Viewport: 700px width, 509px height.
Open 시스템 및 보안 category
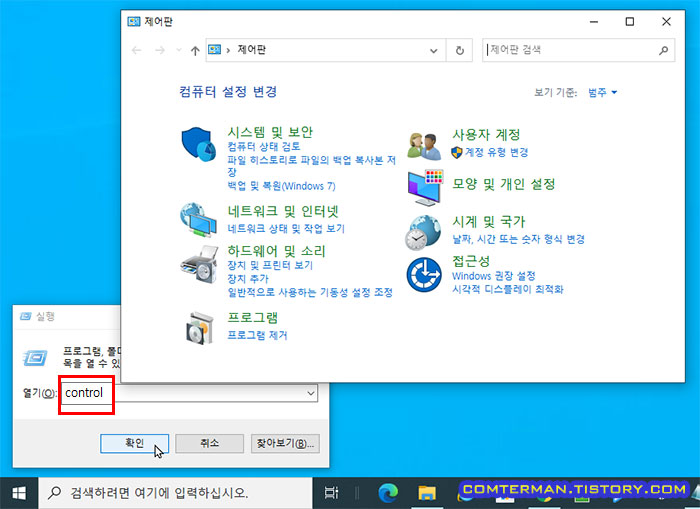[271, 132]
